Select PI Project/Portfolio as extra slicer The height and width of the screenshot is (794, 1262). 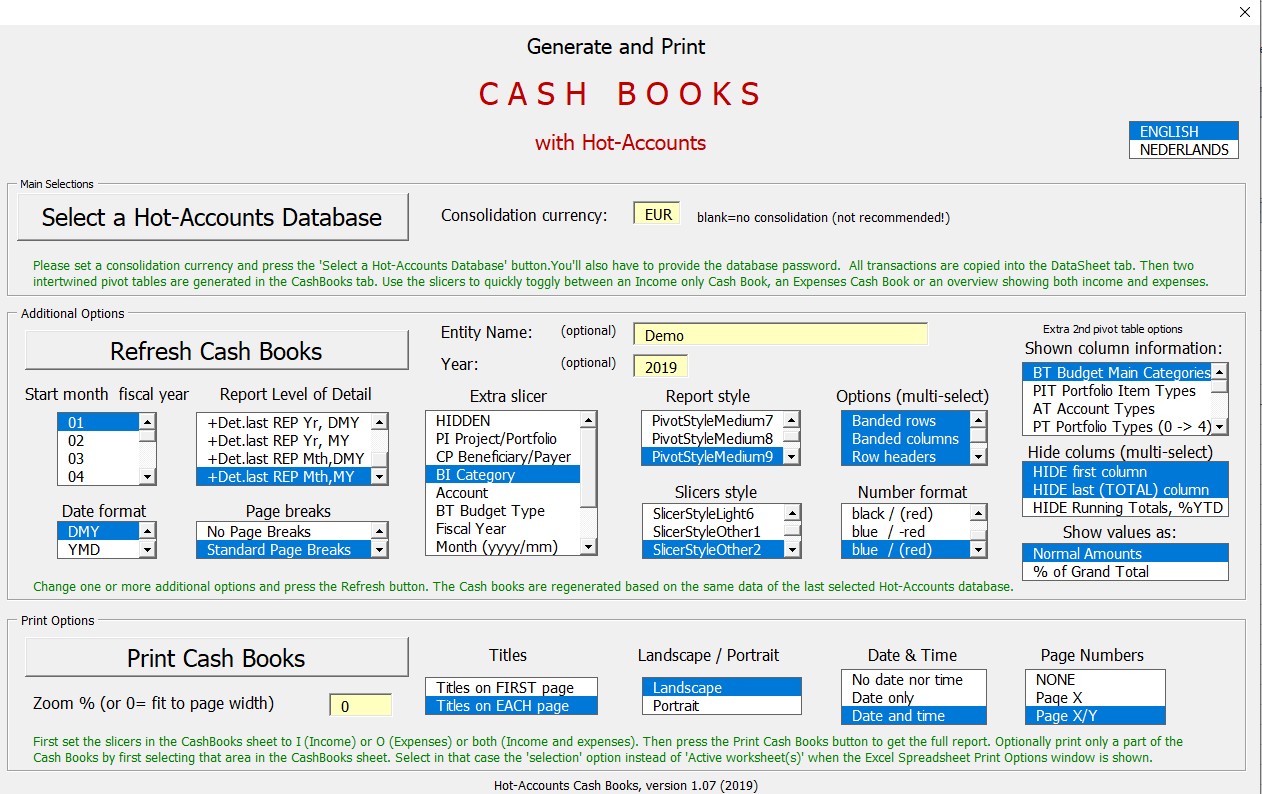503,439
